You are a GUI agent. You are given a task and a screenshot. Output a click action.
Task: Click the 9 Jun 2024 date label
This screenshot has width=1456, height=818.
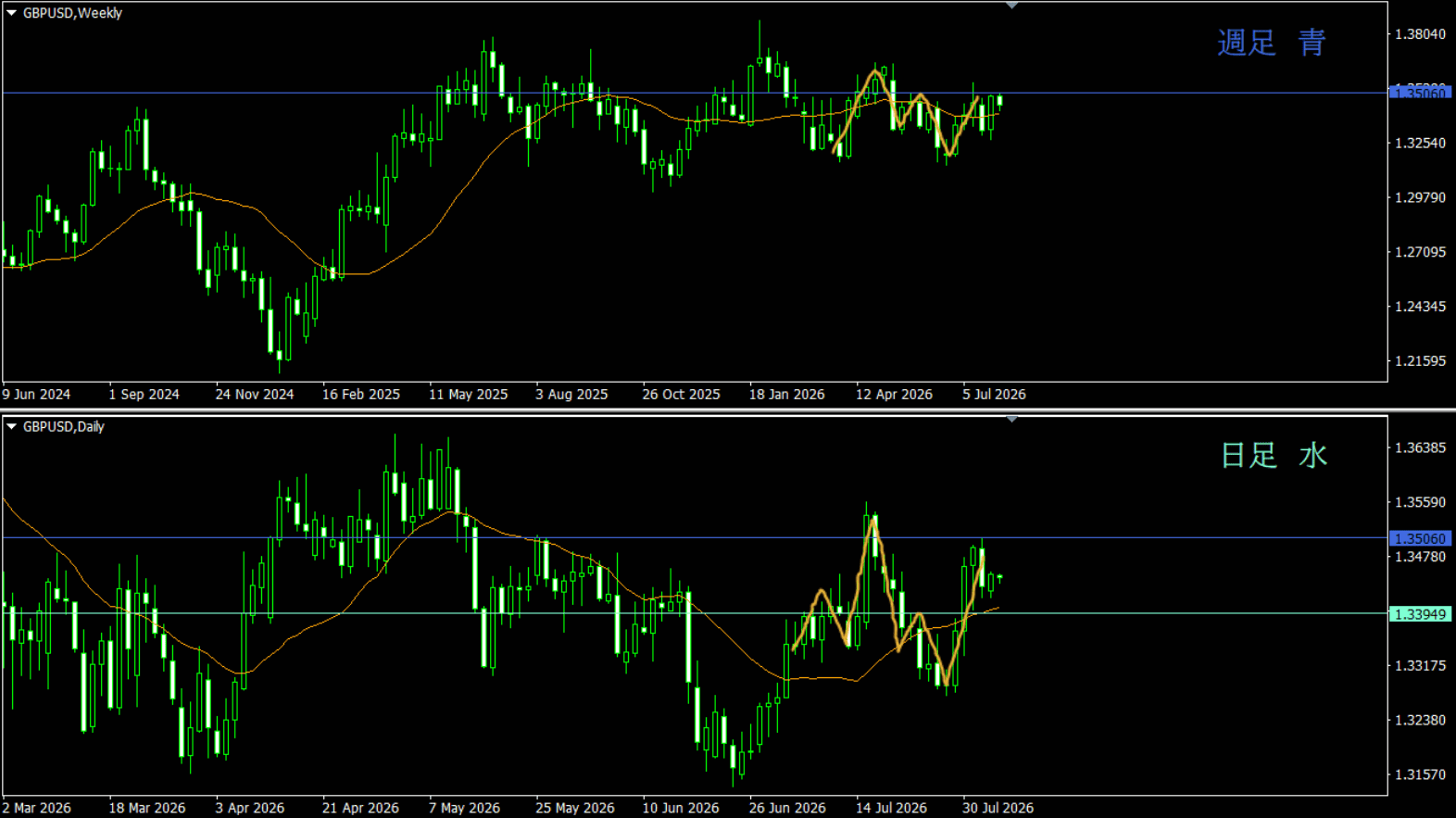pyautogui.click(x=36, y=395)
